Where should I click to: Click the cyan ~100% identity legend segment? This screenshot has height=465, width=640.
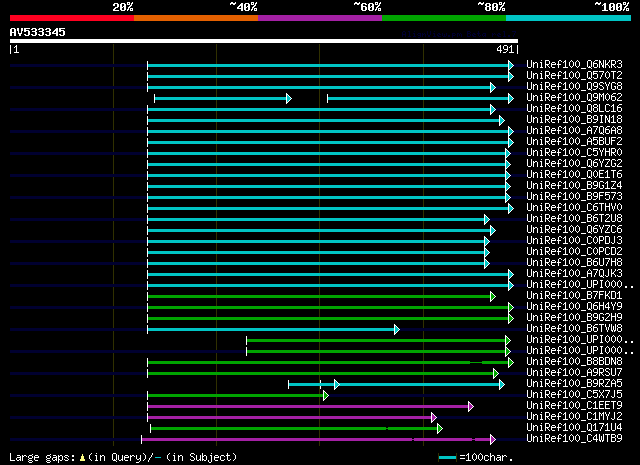(569, 18)
